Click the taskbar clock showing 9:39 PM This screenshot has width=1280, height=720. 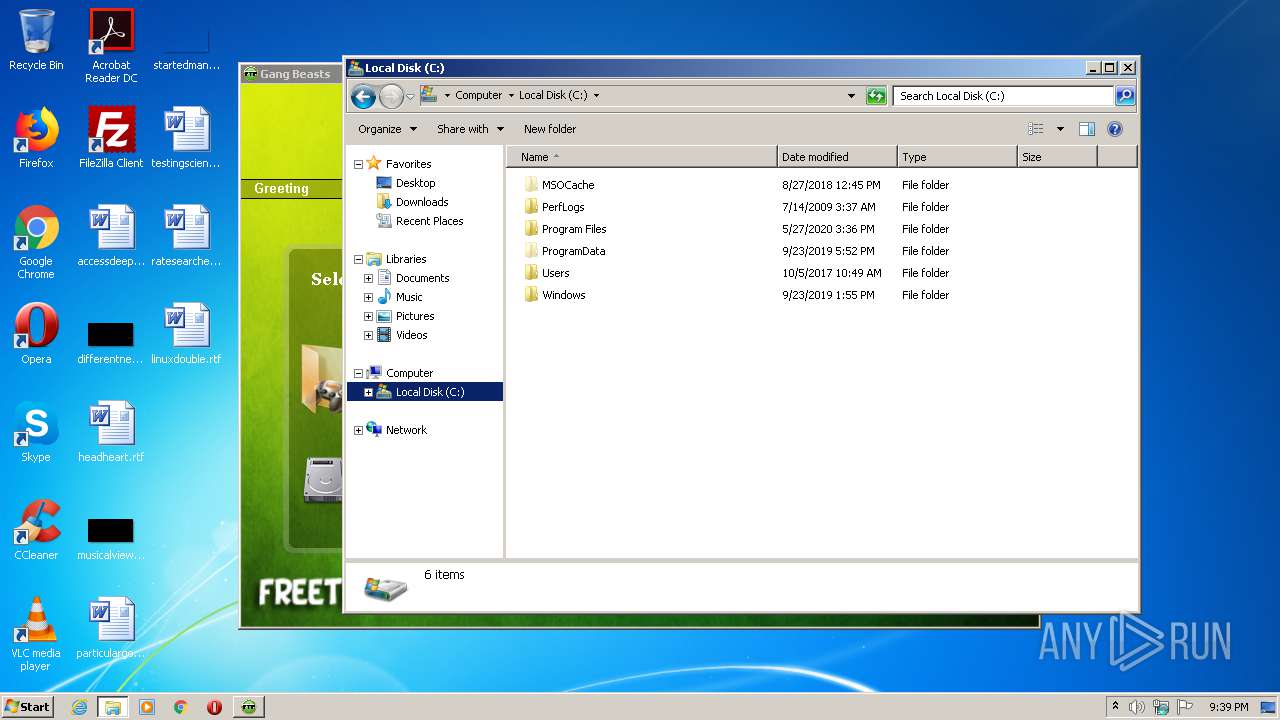click(1228, 707)
